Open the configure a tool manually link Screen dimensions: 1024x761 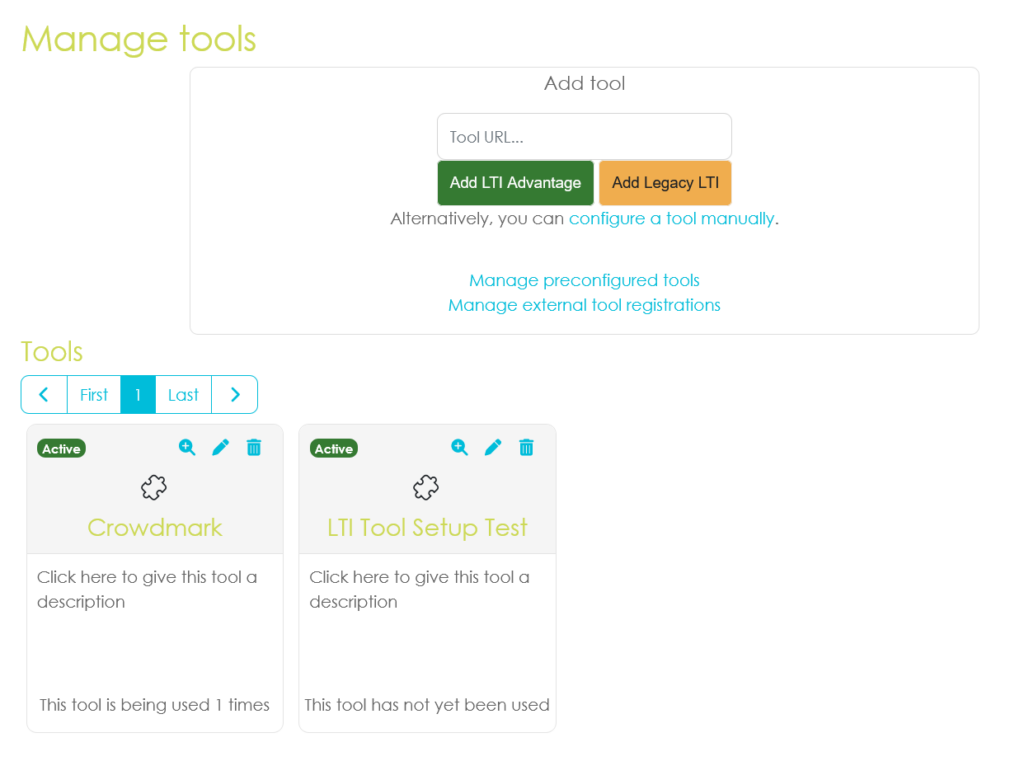(x=671, y=218)
